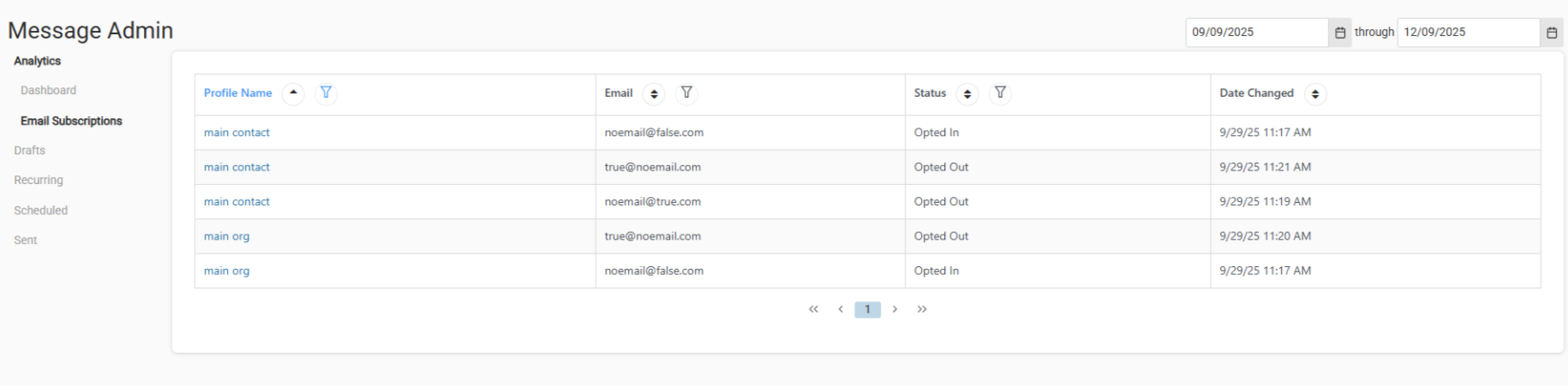Click the Email column filter icon
1568x386 pixels.
(x=686, y=92)
